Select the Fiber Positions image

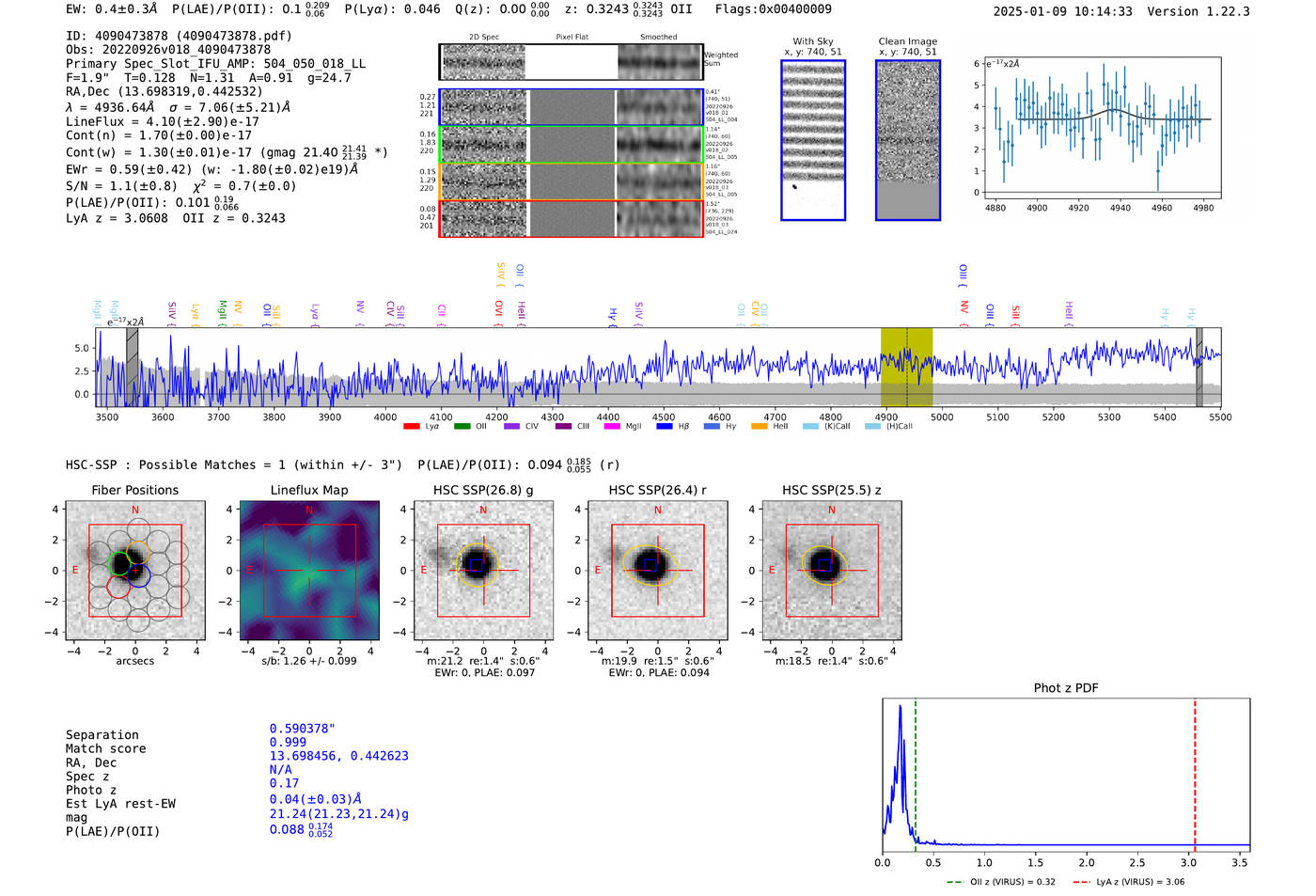(x=135, y=571)
